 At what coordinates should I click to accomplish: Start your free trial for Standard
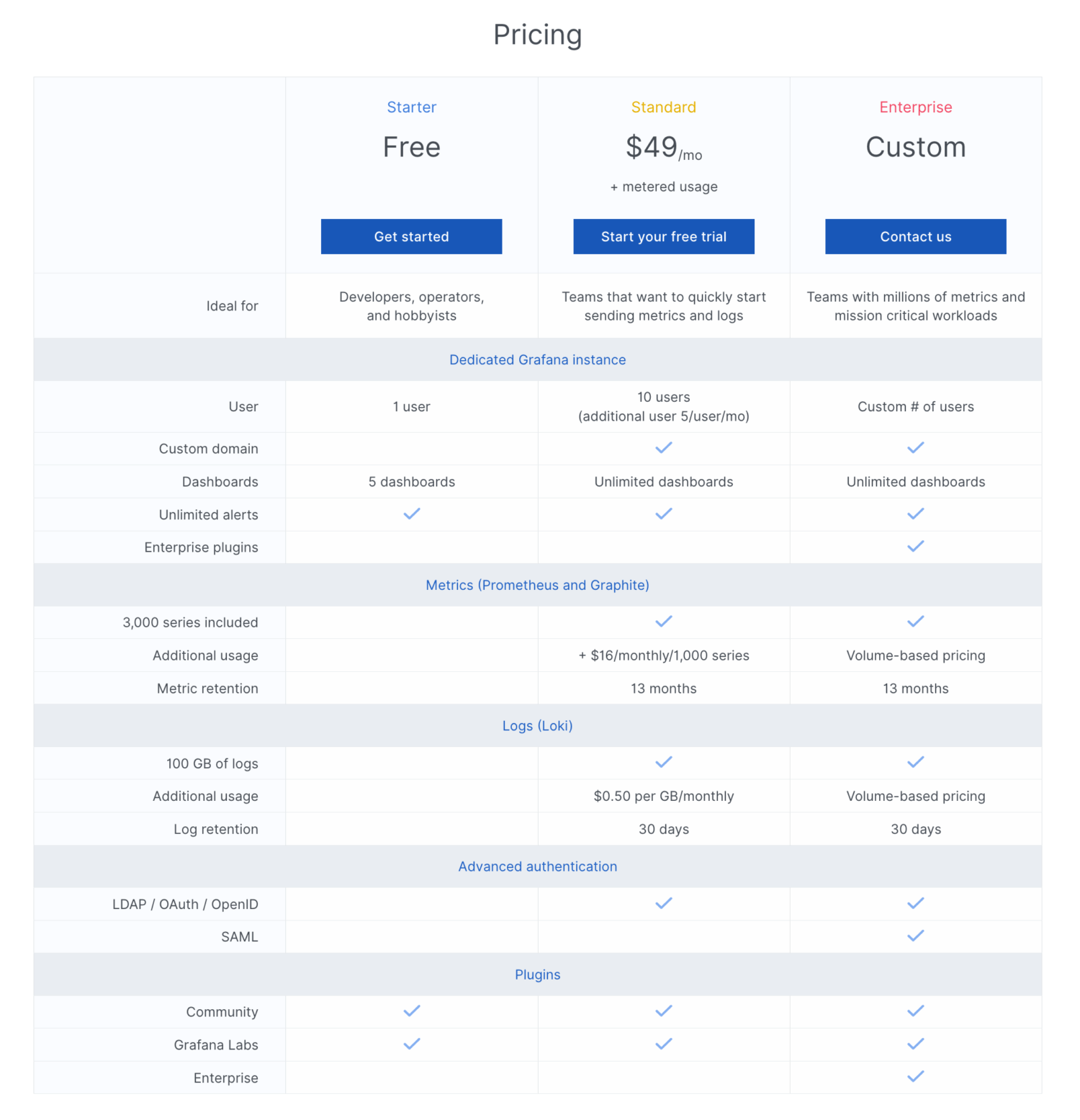click(664, 236)
